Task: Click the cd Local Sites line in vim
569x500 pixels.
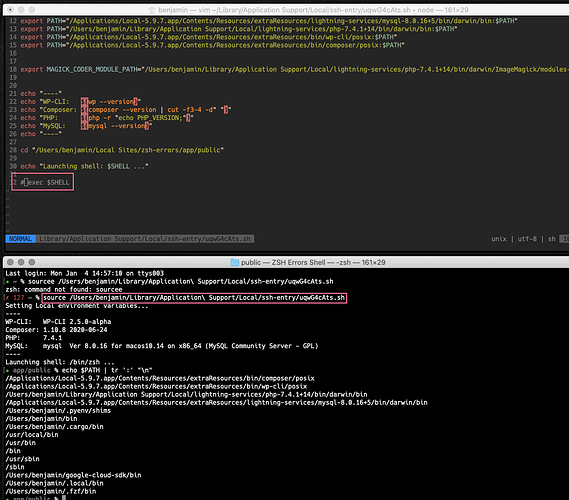Action: [x=122, y=150]
